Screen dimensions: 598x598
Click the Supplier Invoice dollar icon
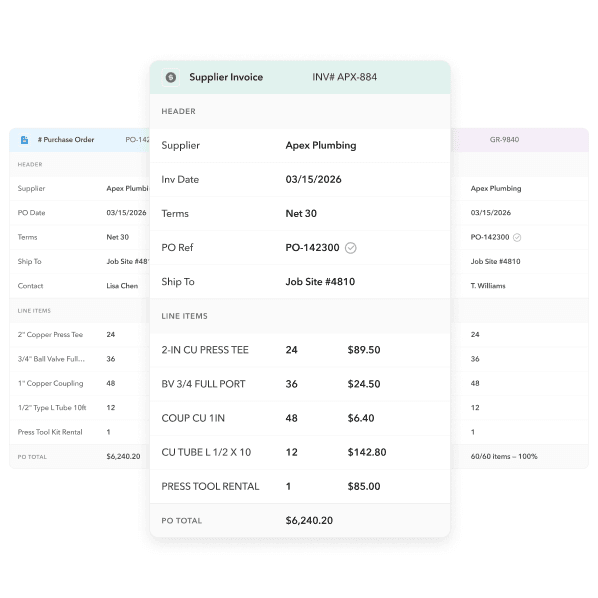click(x=170, y=77)
